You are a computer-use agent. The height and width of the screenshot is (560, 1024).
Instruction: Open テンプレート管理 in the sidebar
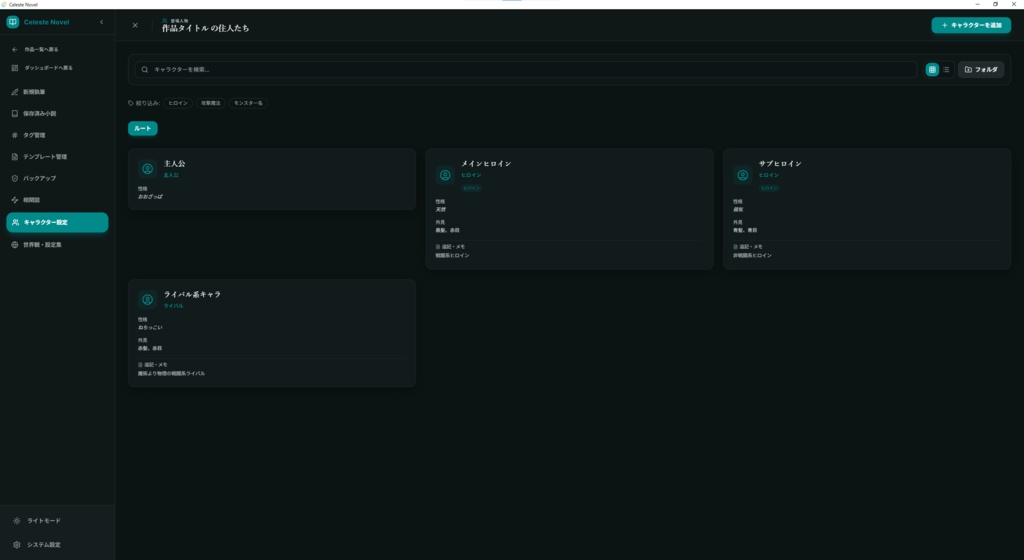click(57, 157)
